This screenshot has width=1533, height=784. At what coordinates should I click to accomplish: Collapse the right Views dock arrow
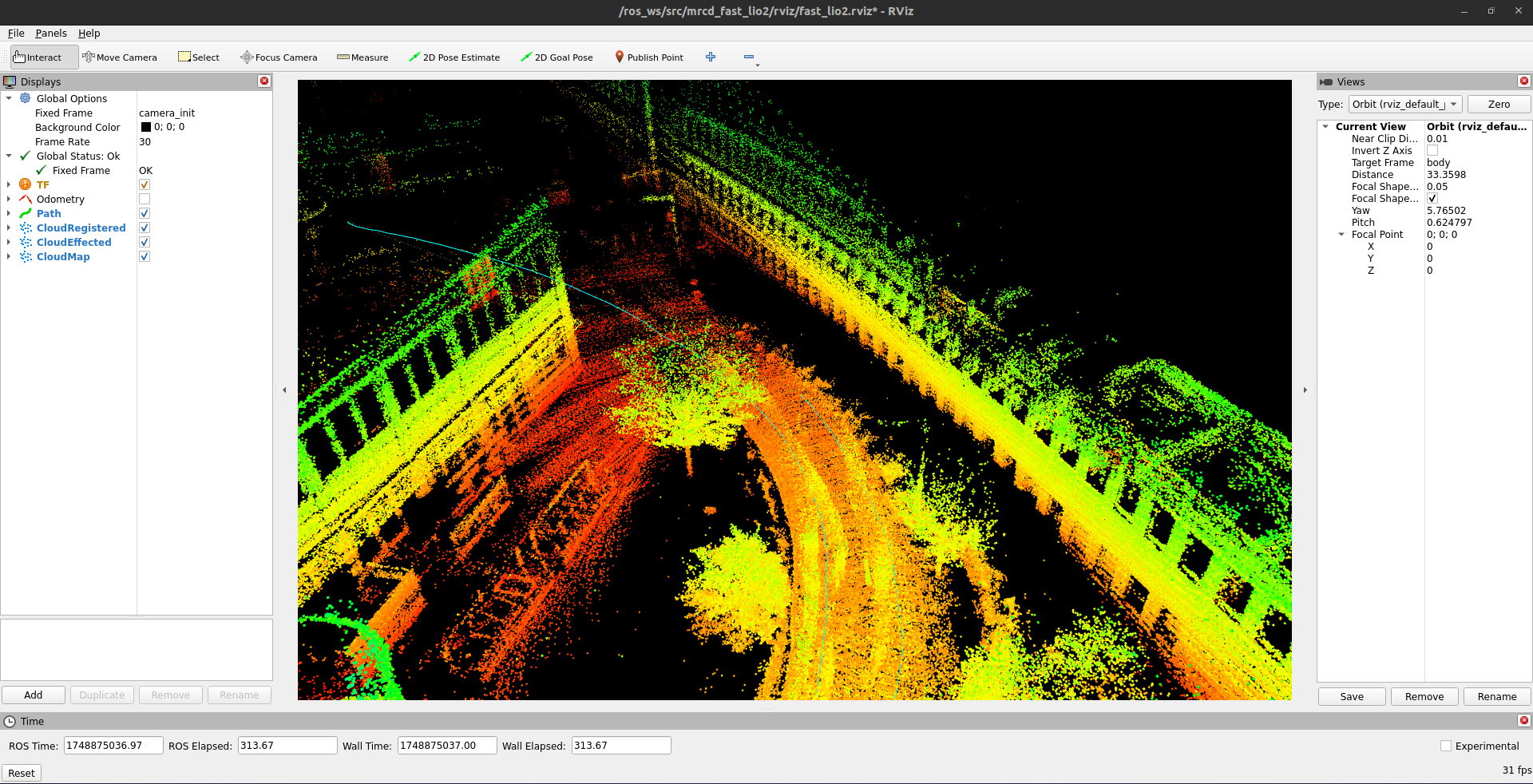(1305, 390)
